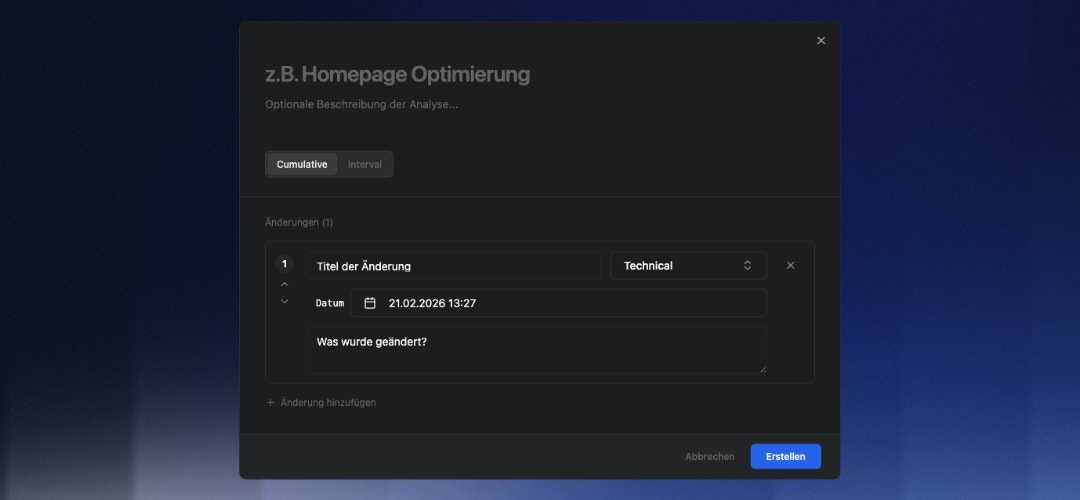
Task: Select the Cumulative mode
Action: tap(302, 165)
